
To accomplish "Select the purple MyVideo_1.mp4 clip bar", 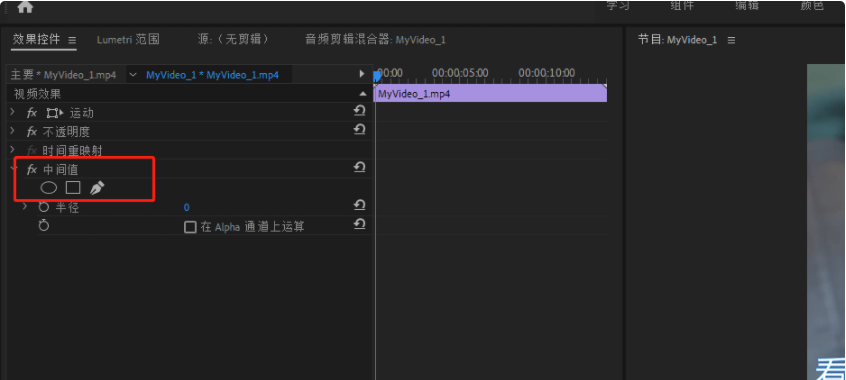I will [x=490, y=93].
